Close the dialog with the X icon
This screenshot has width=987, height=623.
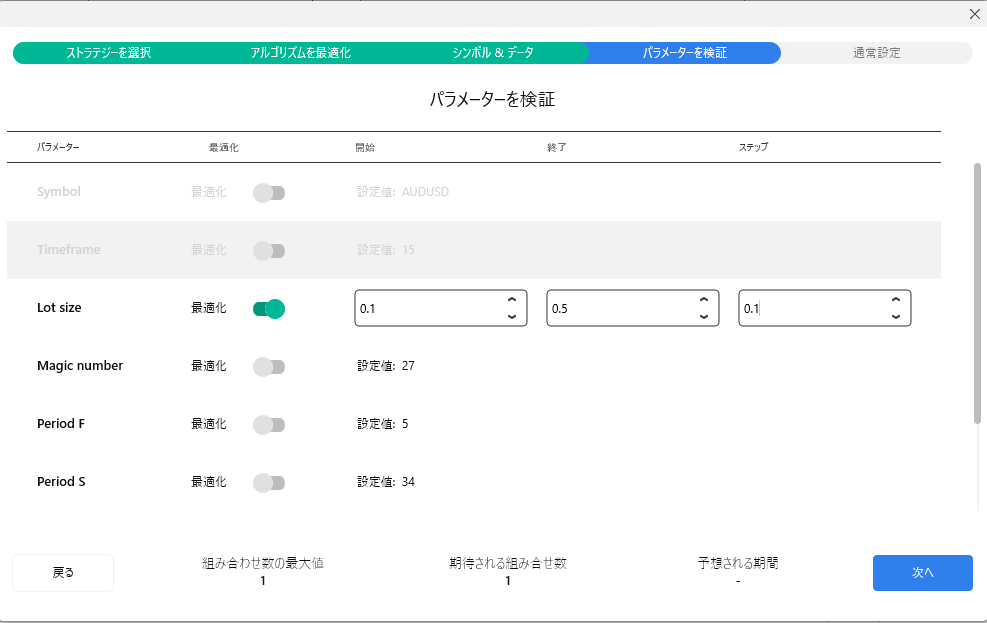pyautogui.click(x=974, y=14)
